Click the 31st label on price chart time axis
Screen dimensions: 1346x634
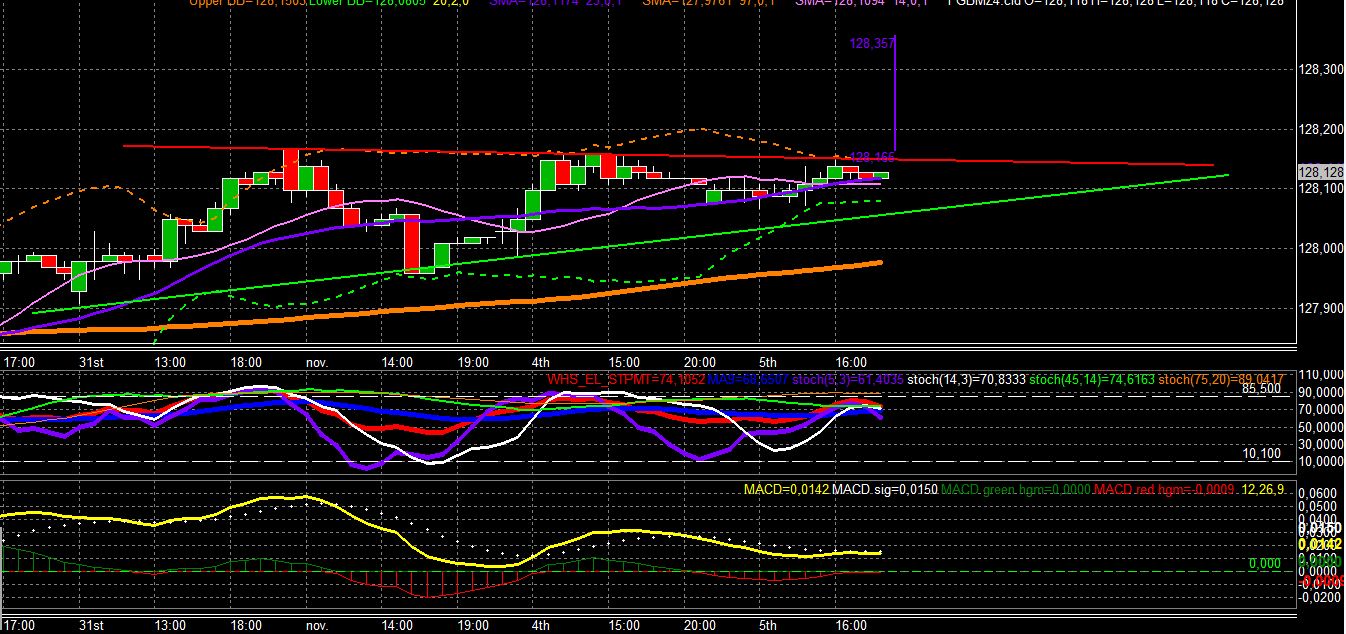[91, 361]
